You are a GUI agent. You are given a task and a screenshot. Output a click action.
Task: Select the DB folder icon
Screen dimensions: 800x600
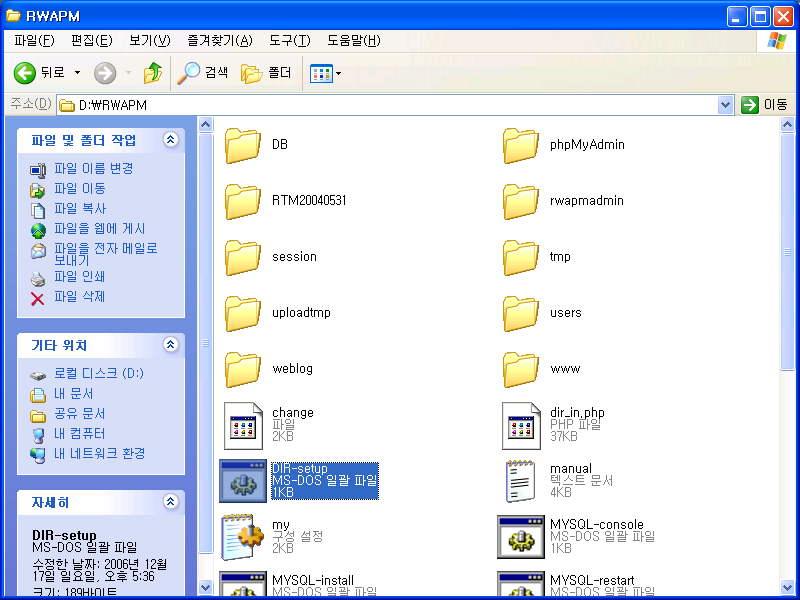click(x=243, y=145)
